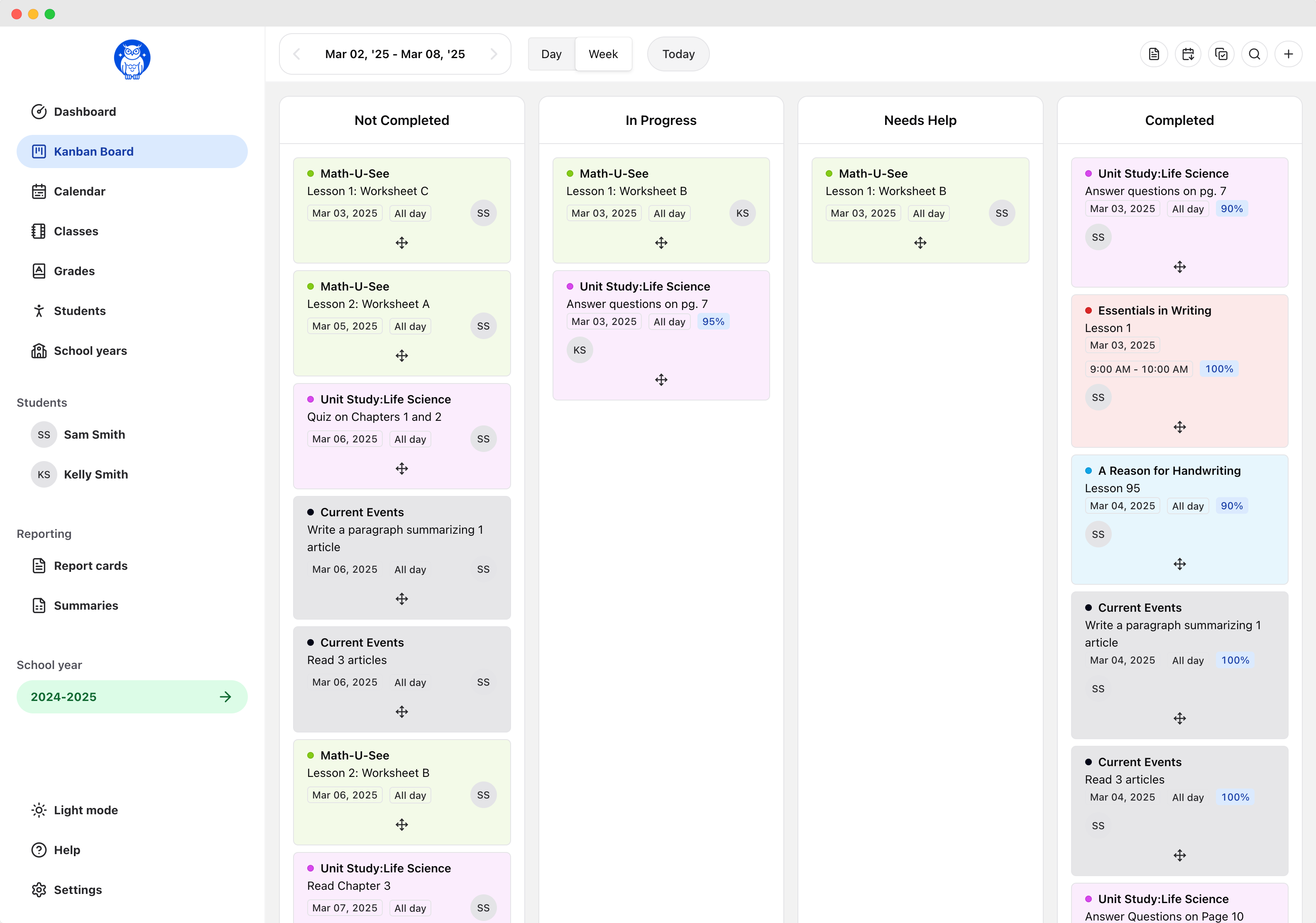
Task: Open Kelly Smith's student profile
Action: tap(96, 474)
